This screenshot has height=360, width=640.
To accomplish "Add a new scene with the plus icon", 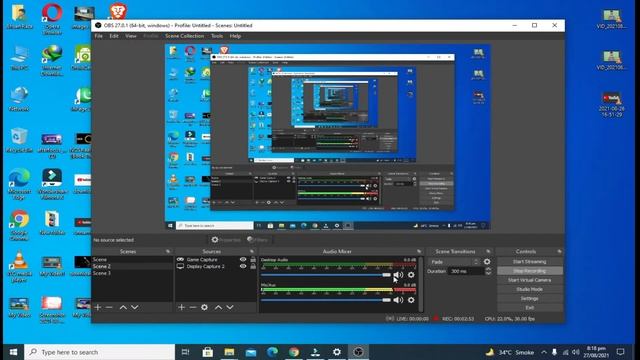I will point(98,307).
